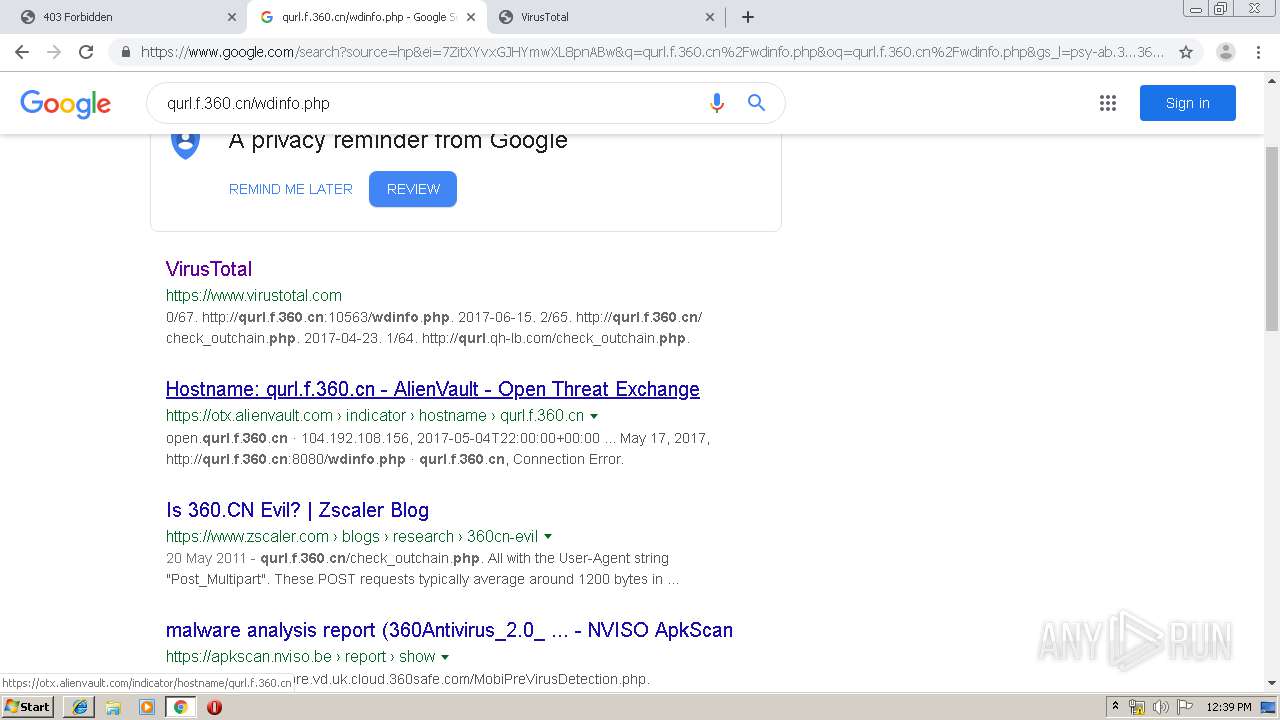
Task: Click the privacy reminder from Google heading
Action: (398, 140)
